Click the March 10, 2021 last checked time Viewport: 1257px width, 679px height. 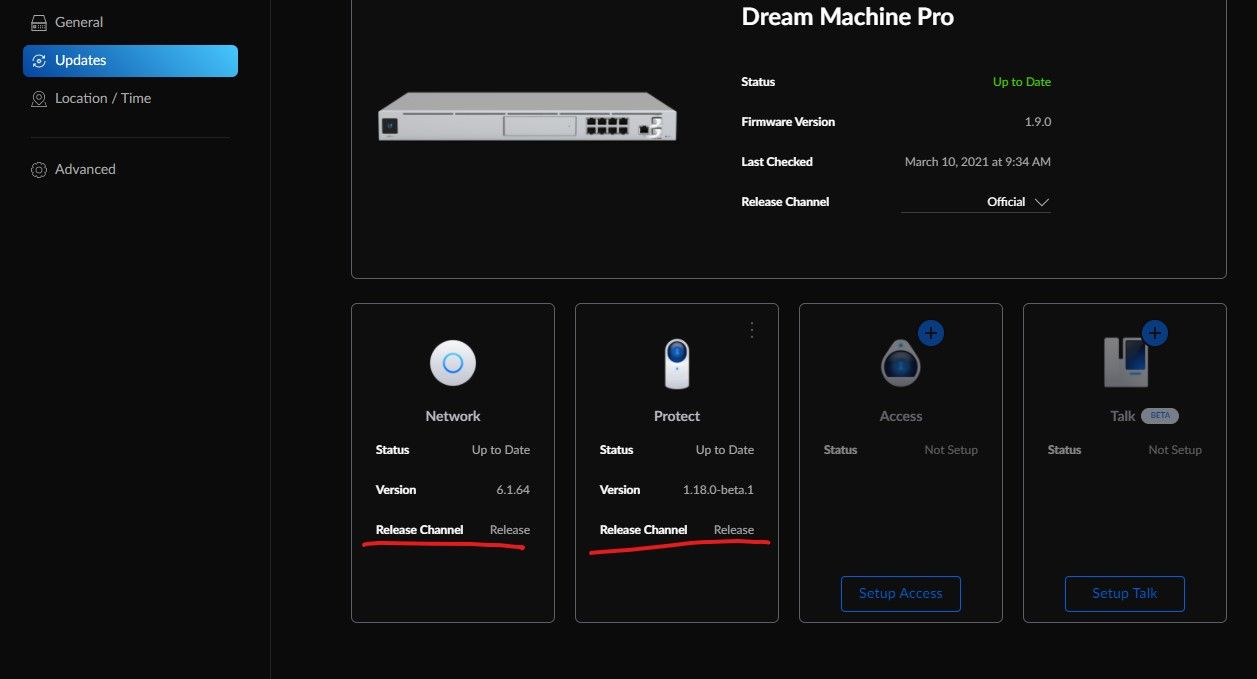click(978, 162)
